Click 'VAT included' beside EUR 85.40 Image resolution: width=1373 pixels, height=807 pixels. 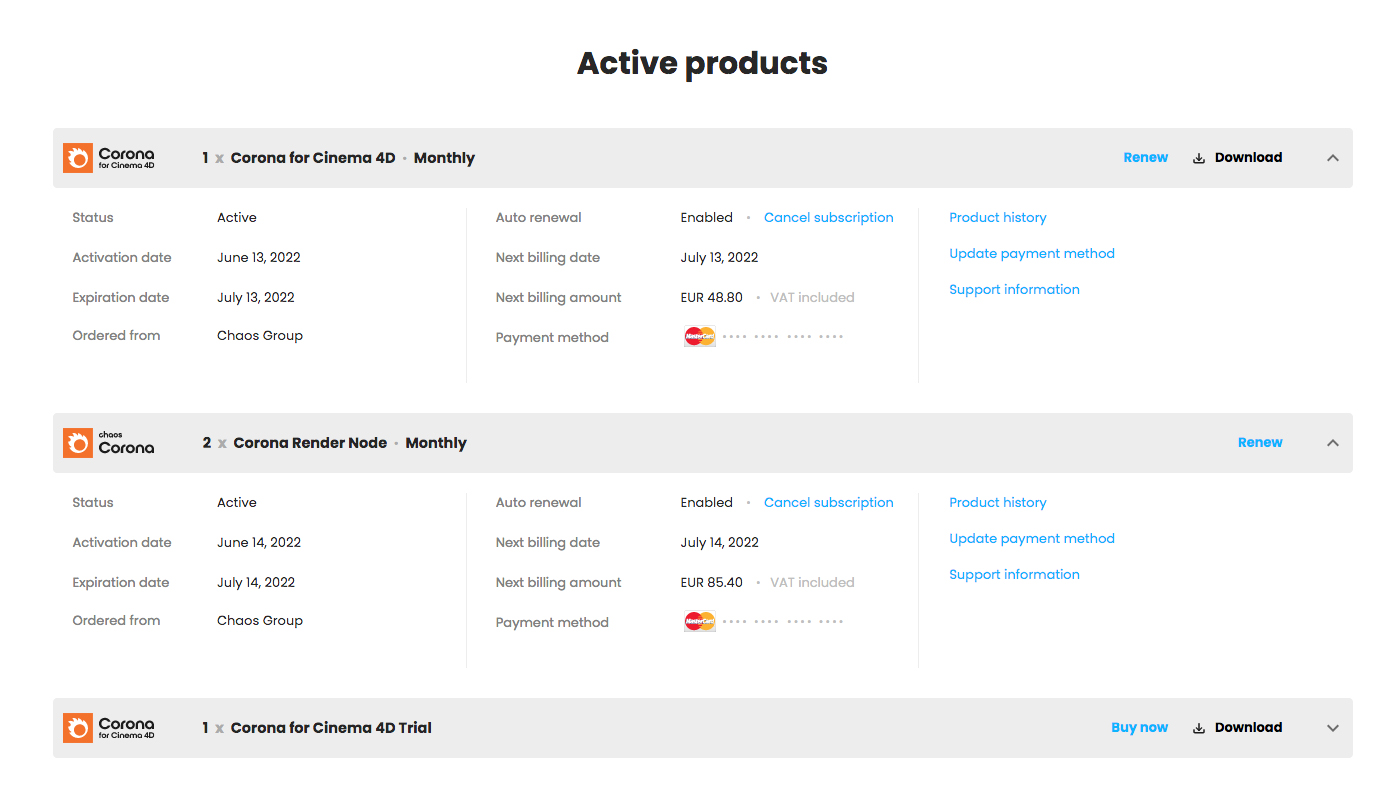click(x=812, y=582)
